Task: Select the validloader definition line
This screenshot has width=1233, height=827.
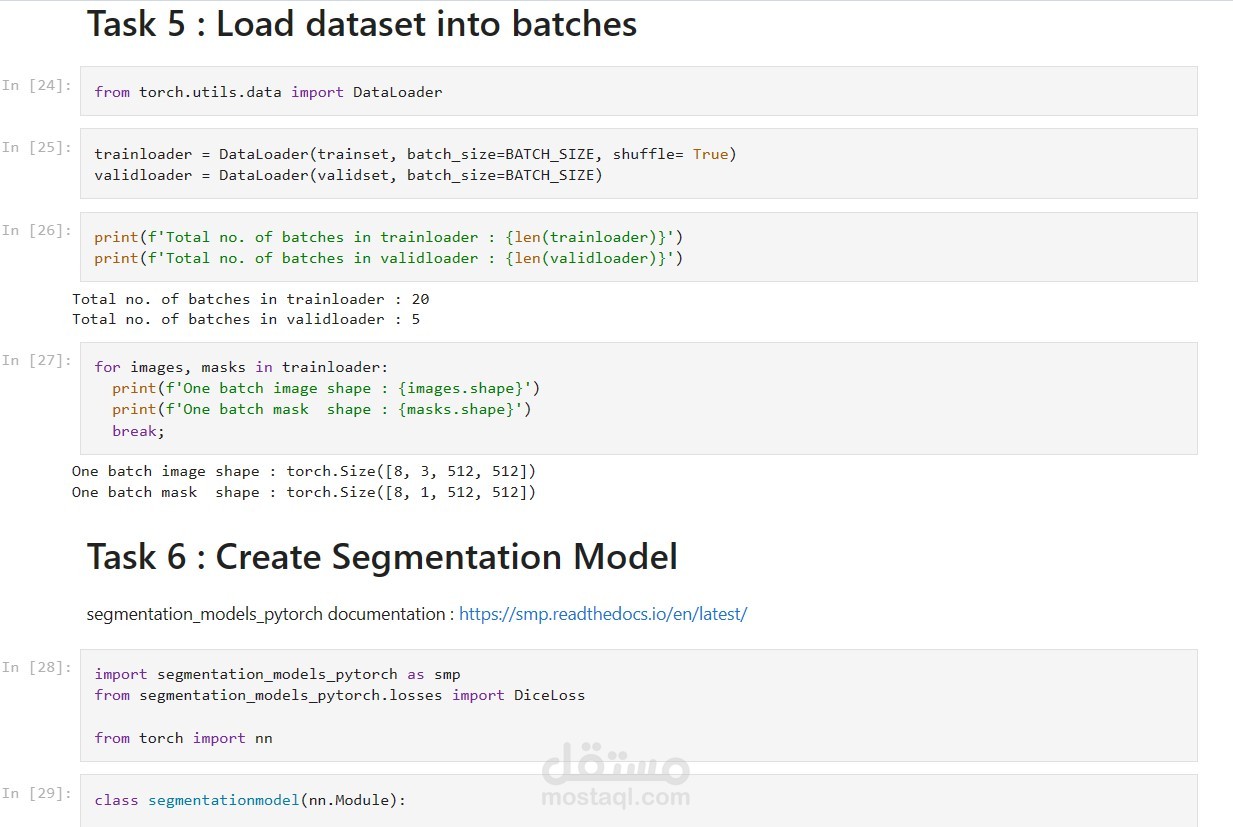Action: (x=349, y=175)
